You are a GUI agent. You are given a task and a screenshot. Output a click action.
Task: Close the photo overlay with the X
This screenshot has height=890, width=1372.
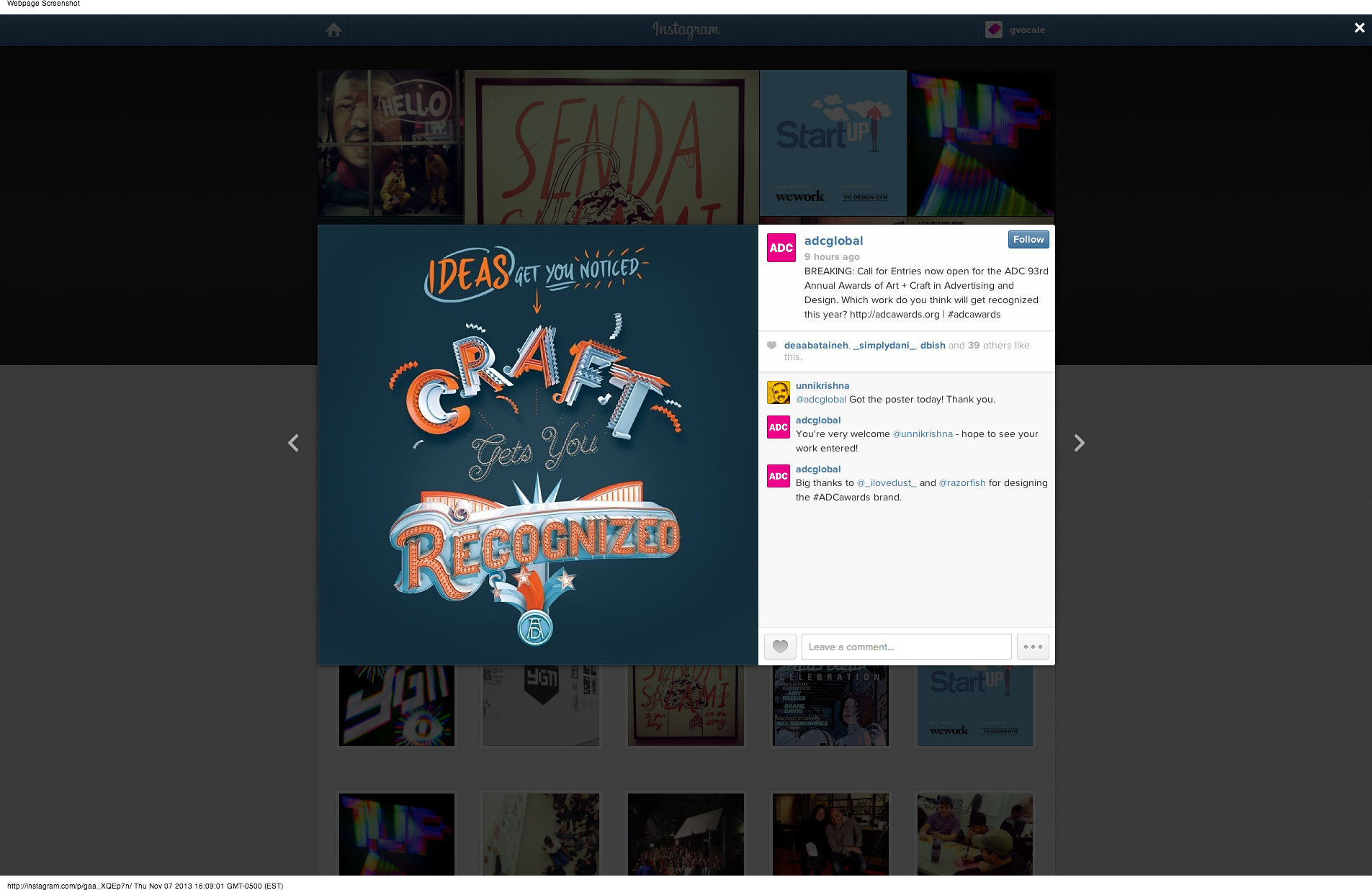click(1359, 27)
